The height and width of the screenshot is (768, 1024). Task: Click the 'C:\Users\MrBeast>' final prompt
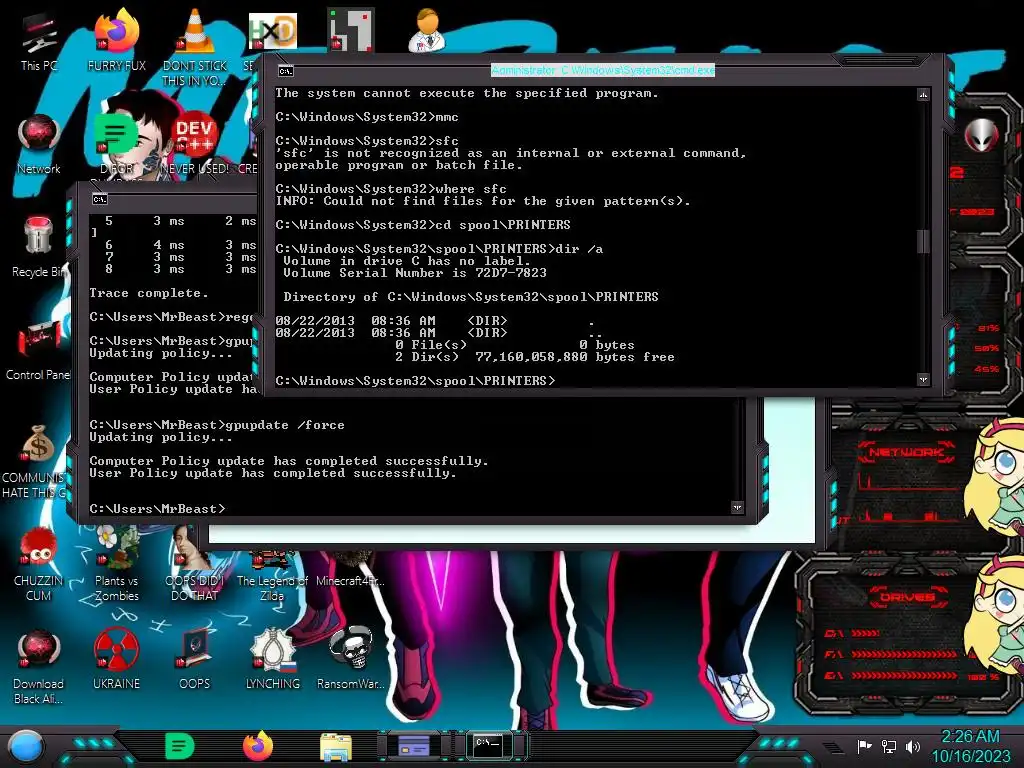pyautogui.click(x=157, y=509)
